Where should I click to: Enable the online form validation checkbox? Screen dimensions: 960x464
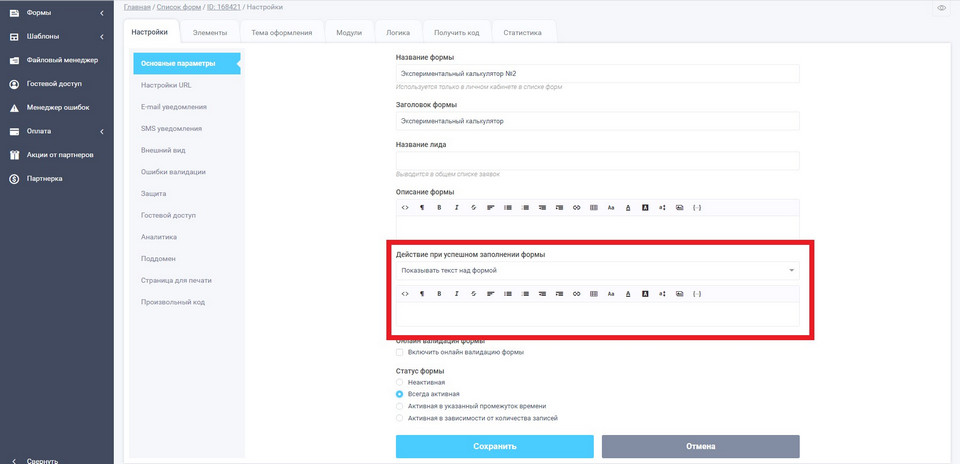point(401,352)
